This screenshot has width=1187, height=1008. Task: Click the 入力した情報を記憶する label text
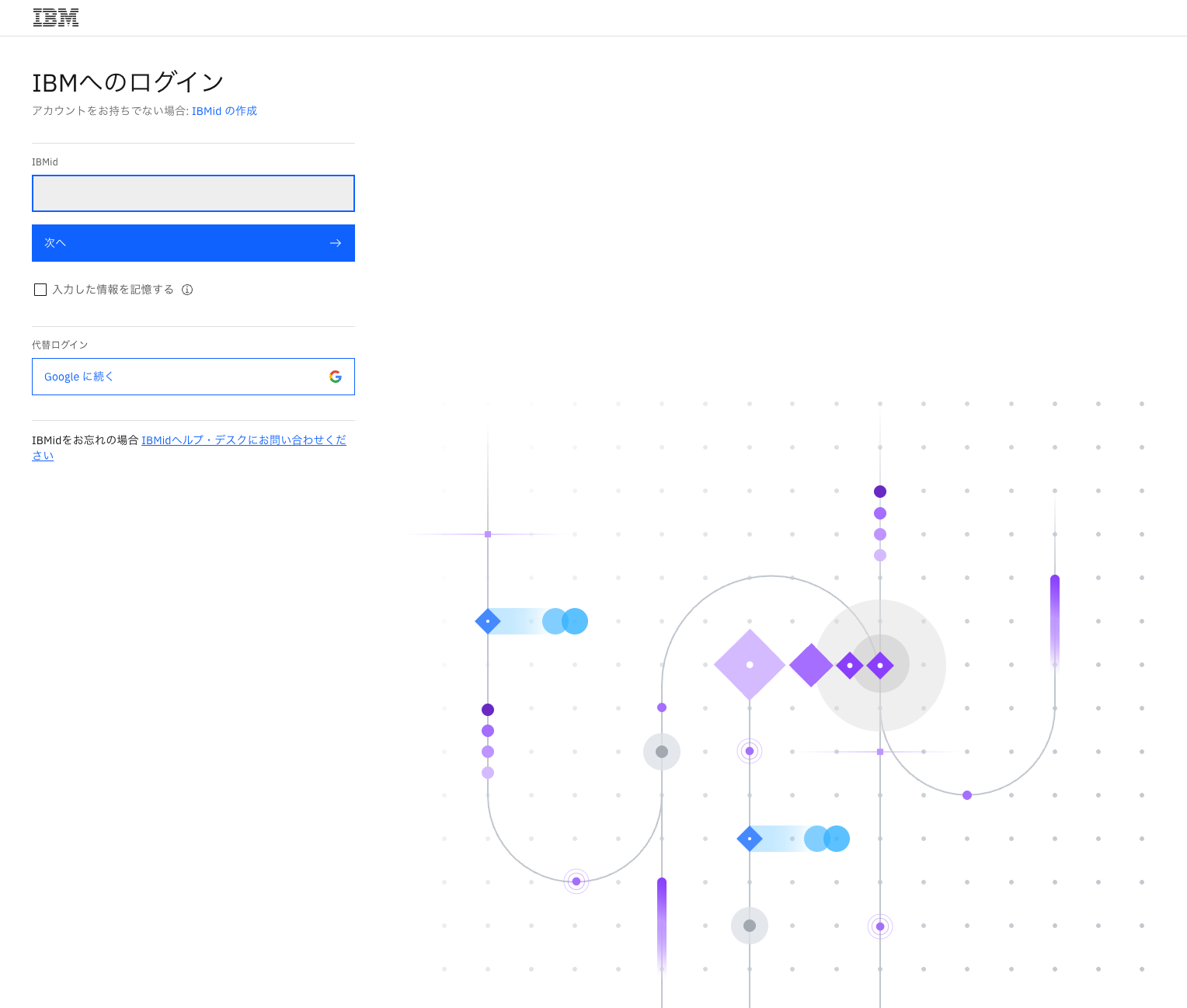[113, 290]
